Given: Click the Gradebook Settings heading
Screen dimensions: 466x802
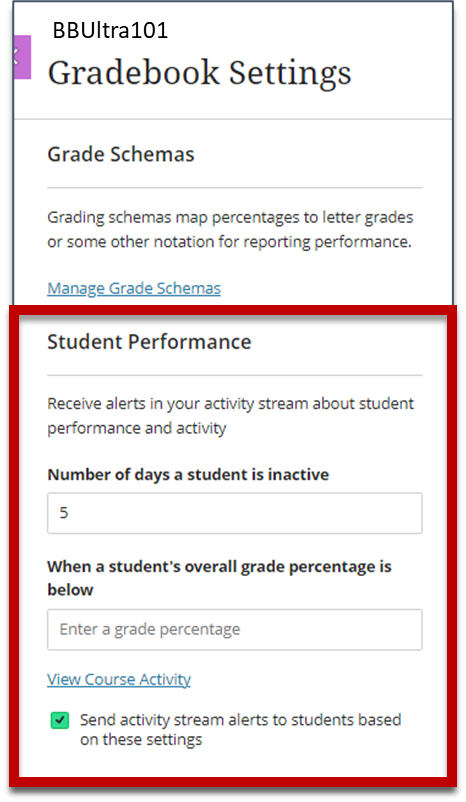Looking at the screenshot, I should [199, 73].
